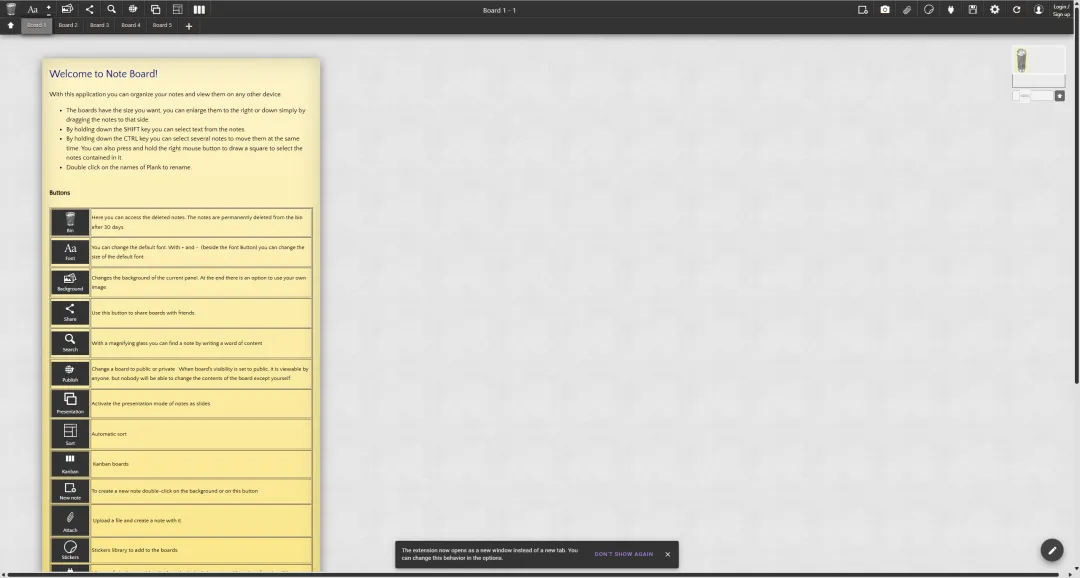Click the text 'Kanban boards' in the note
The height and width of the screenshot is (578, 1080).
coord(110,464)
